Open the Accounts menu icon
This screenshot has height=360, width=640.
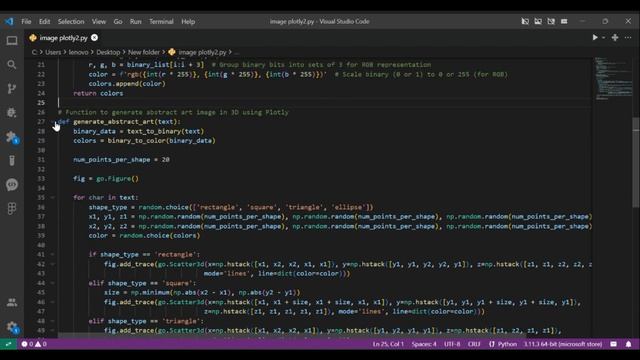click(12, 302)
